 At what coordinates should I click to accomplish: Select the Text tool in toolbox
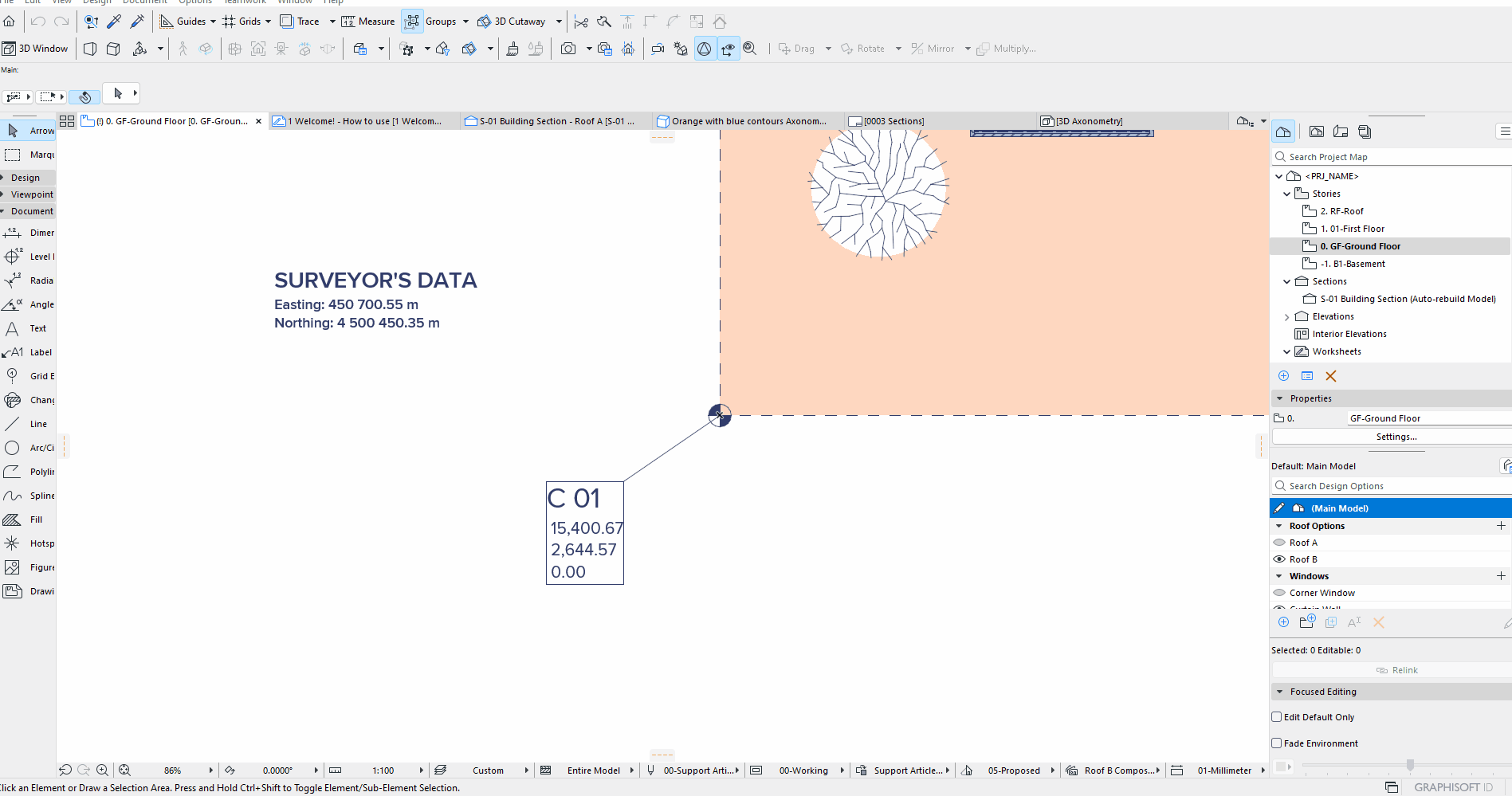[x=28, y=328]
